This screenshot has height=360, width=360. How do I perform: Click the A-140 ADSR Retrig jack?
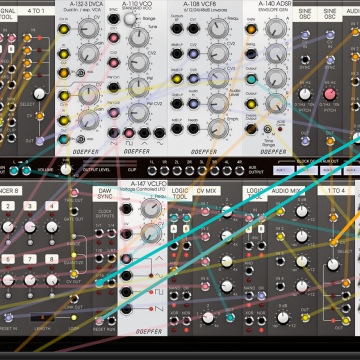click(251, 54)
